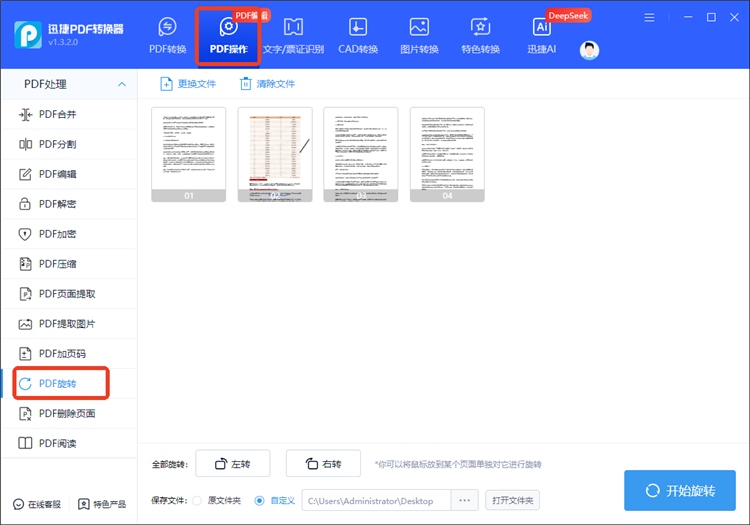This screenshot has height=525, width=750.
Task: Open the 图片转换 tab
Action: (419, 36)
